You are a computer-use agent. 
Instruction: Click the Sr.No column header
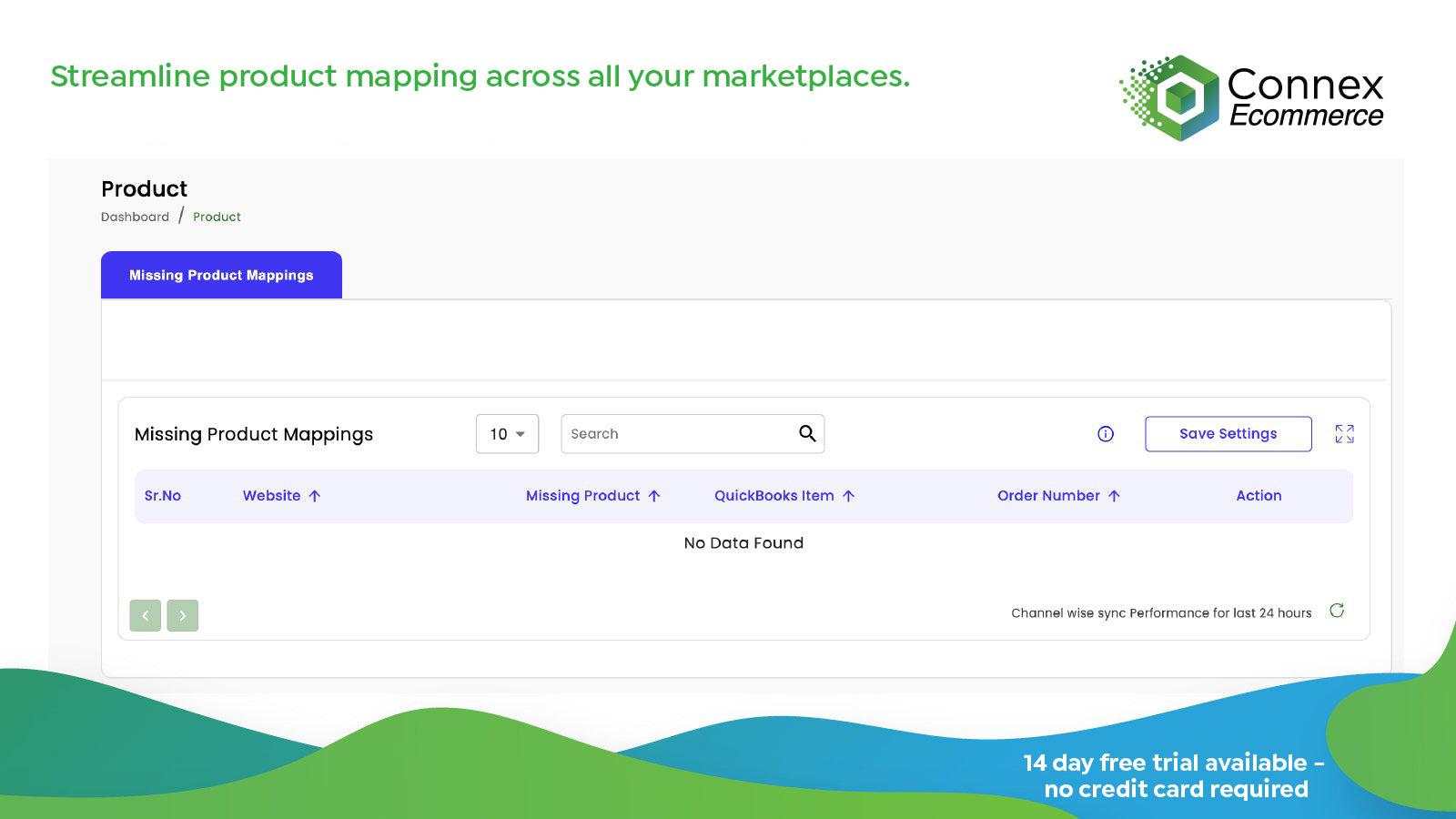click(163, 496)
